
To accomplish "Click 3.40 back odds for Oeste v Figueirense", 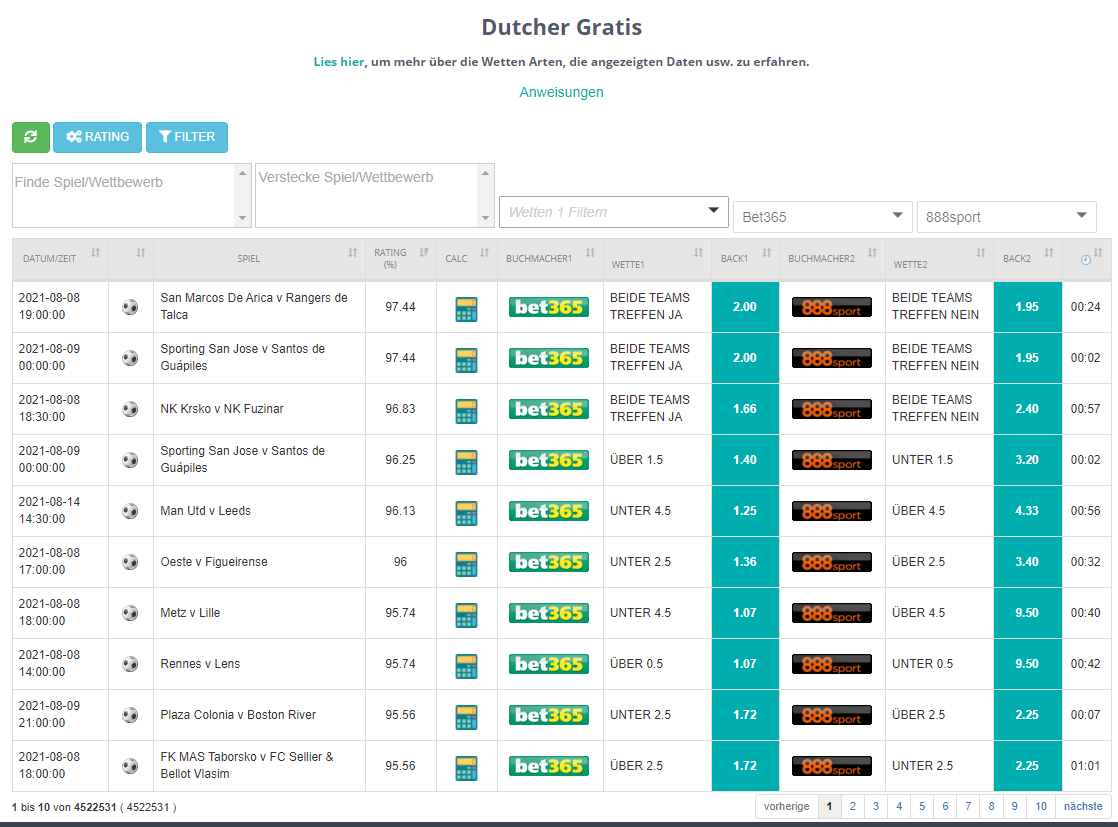I will coord(1027,562).
